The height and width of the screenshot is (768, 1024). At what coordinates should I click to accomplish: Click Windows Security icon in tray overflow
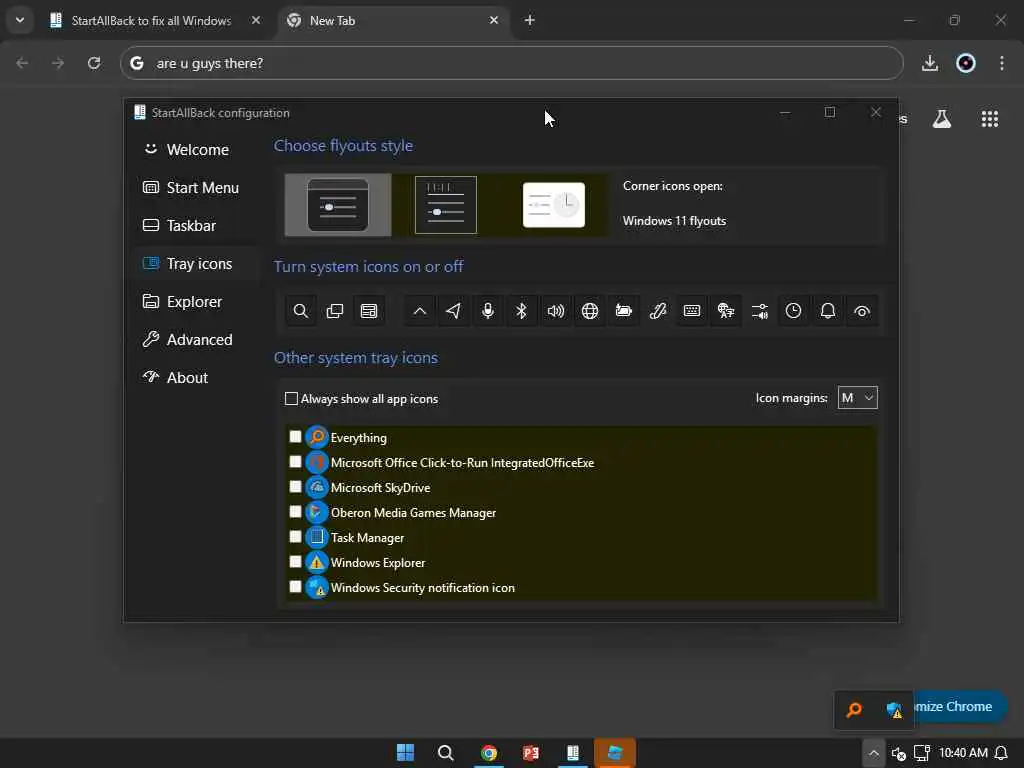[894, 710]
